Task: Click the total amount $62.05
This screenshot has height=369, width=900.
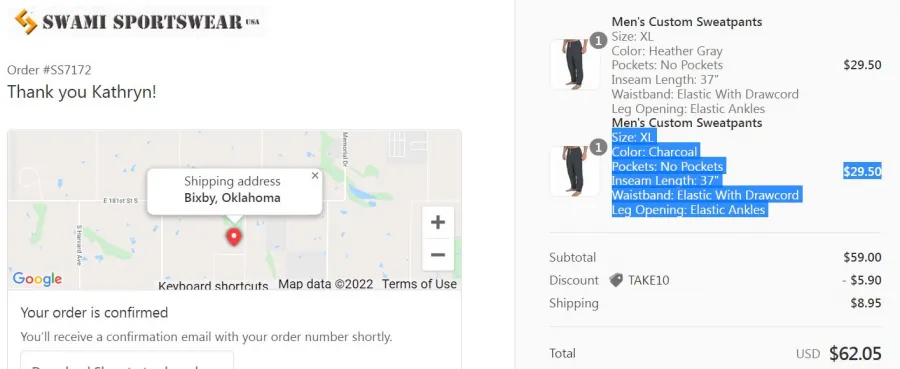Action: 855,354
